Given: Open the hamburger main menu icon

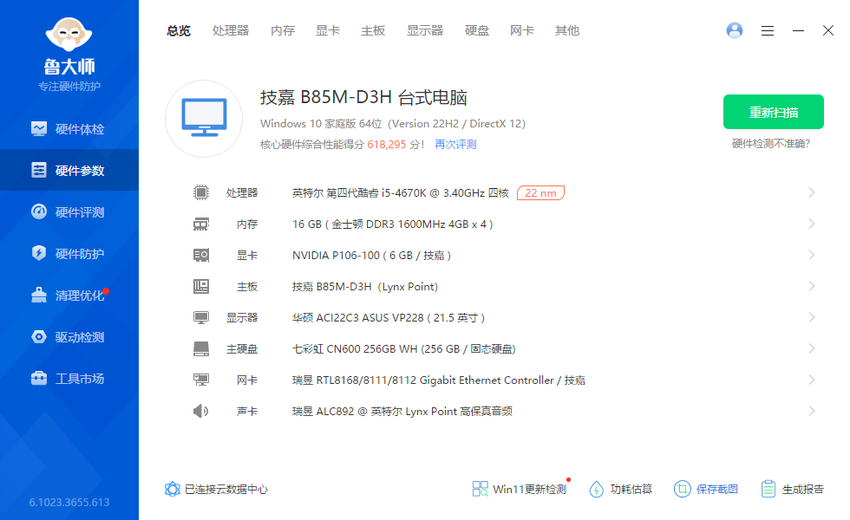Looking at the screenshot, I should [x=767, y=31].
